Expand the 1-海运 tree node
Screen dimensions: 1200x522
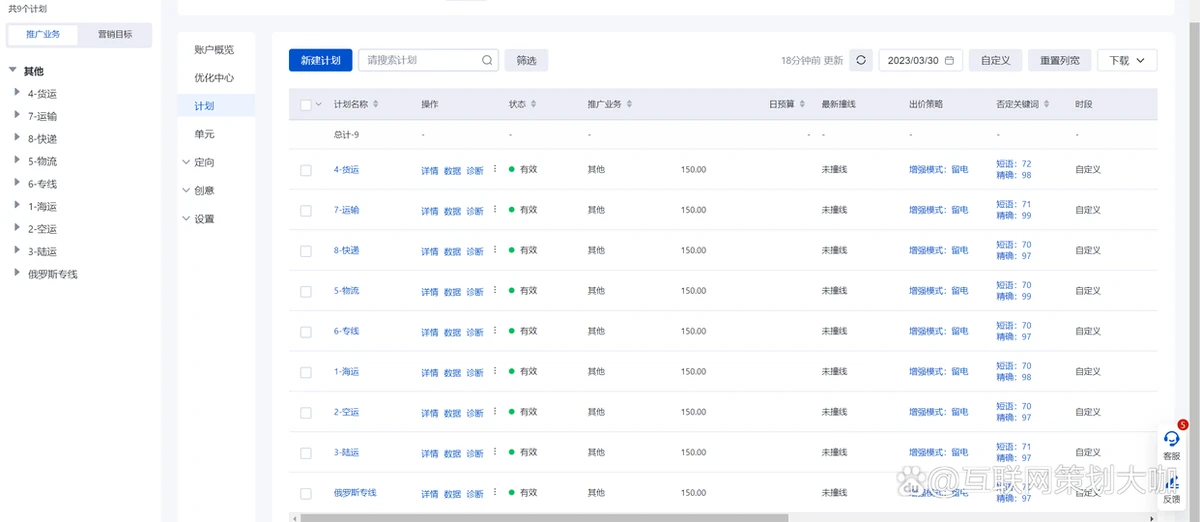pyautogui.click(x=17, y=206)
